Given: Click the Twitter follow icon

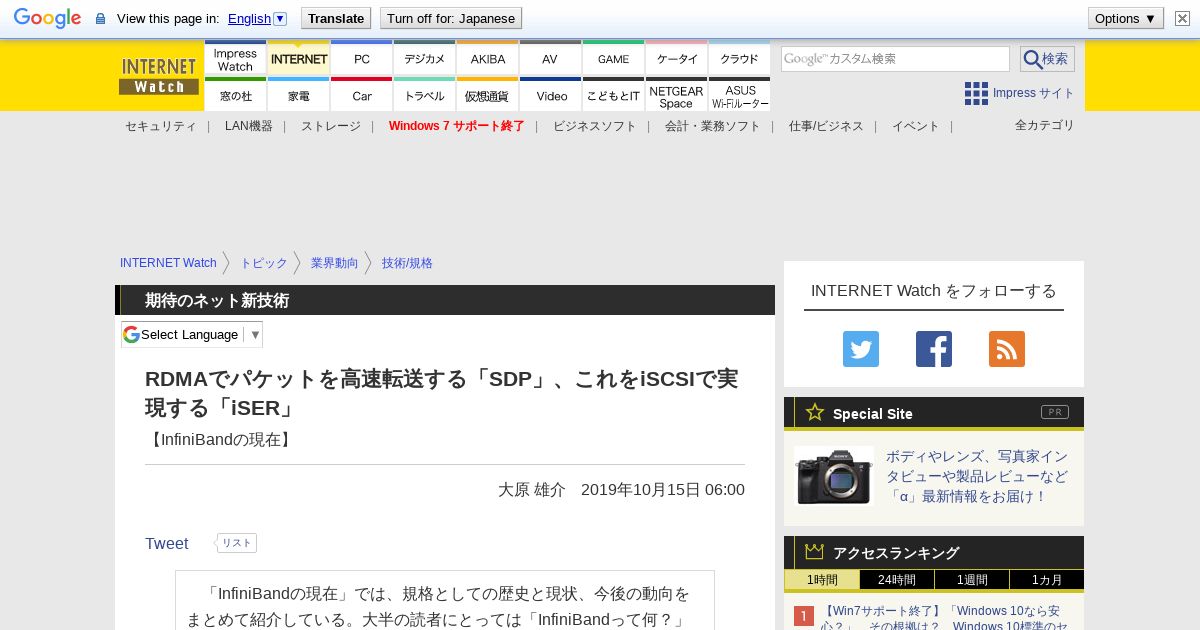Looking at the screenshot, I should pyautogui.click(x=861, y=349).
